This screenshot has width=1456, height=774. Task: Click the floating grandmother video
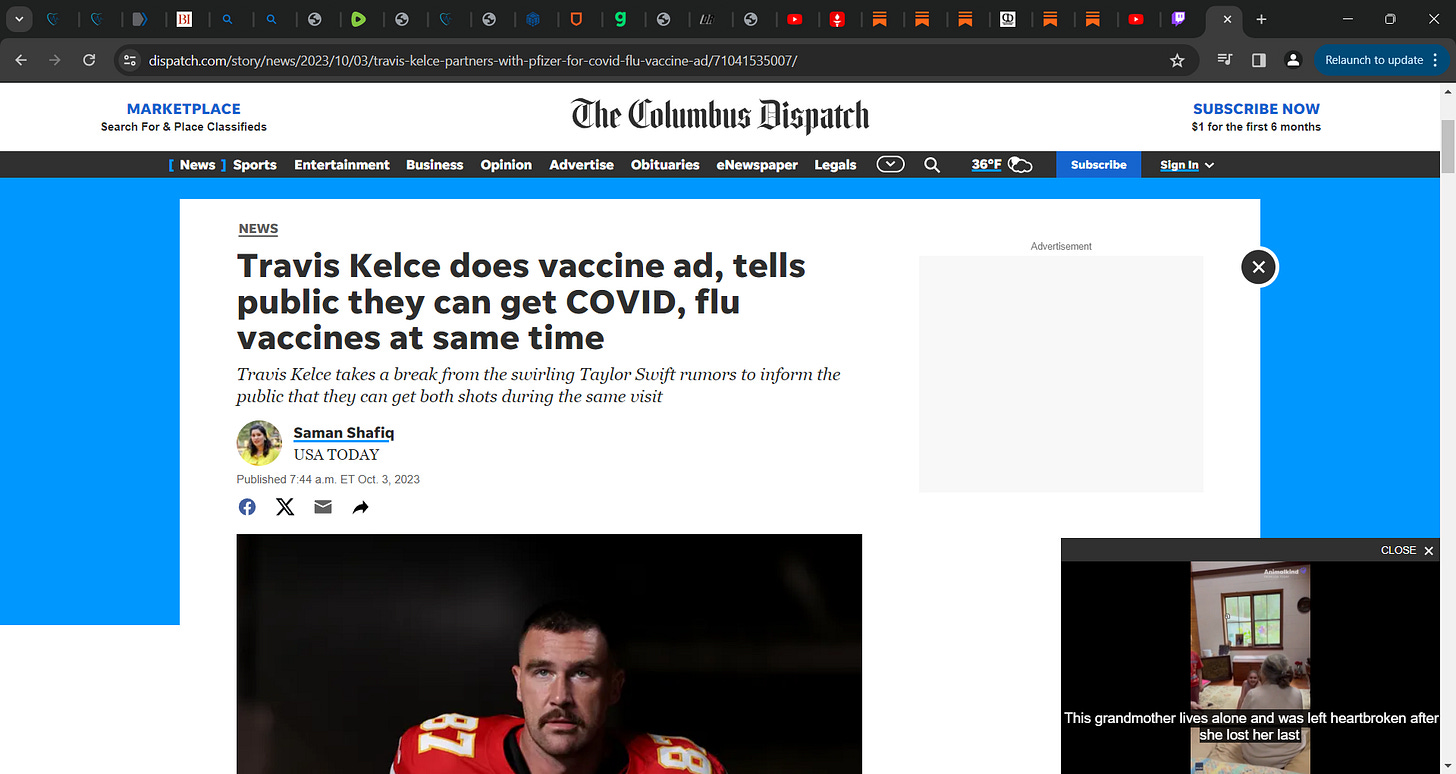click(1251, 668)
